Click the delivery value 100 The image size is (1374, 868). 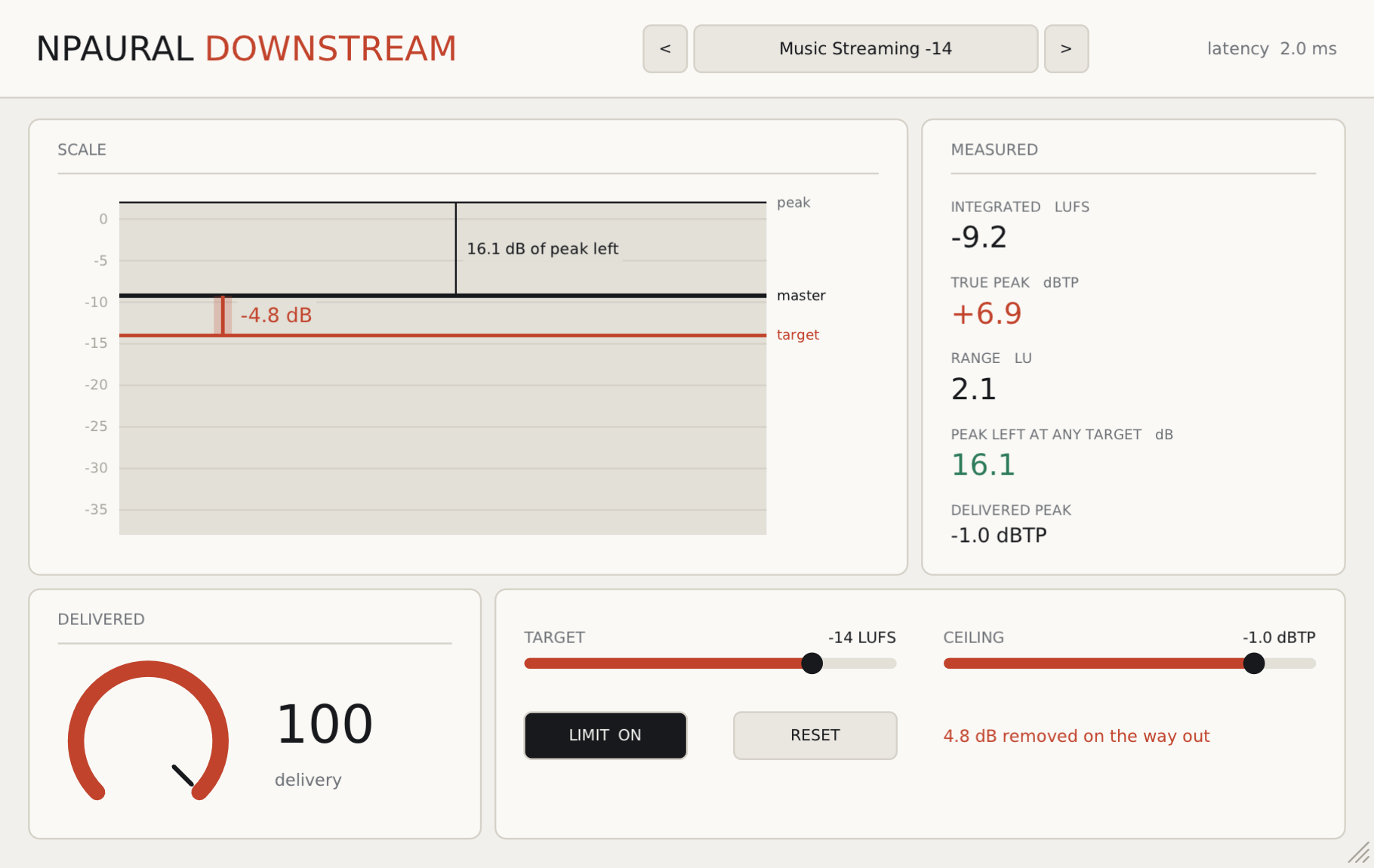pyautogui.click(x=325, y=725)
